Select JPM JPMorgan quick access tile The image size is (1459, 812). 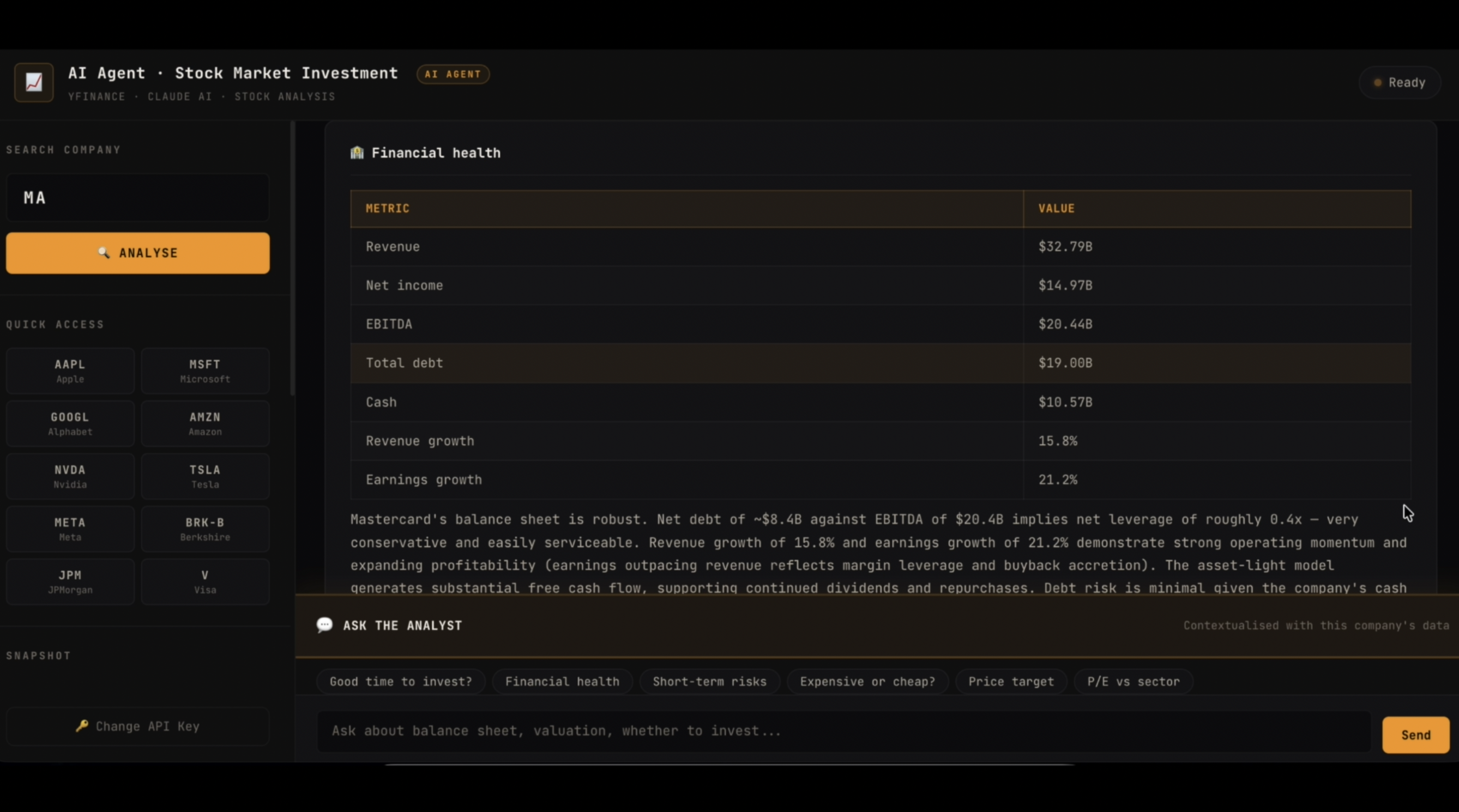[70, 581]
